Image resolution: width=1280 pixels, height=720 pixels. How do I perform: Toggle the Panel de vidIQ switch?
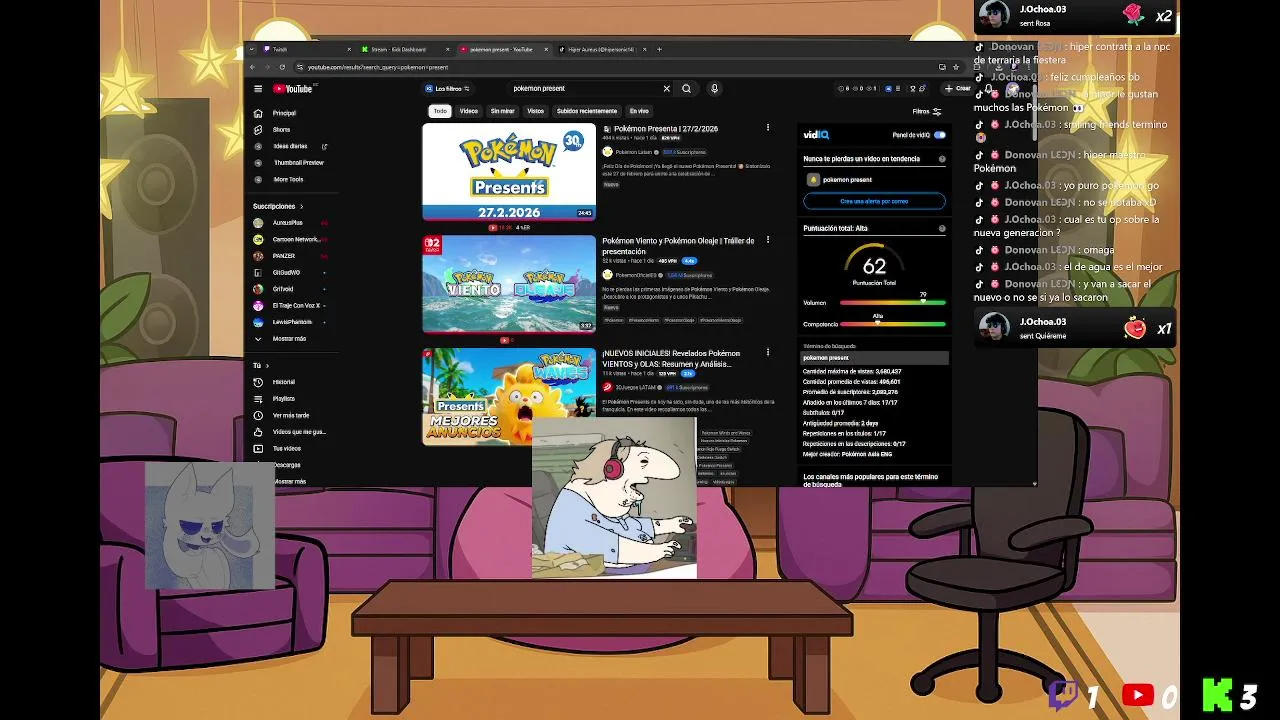tap(939, 135)
